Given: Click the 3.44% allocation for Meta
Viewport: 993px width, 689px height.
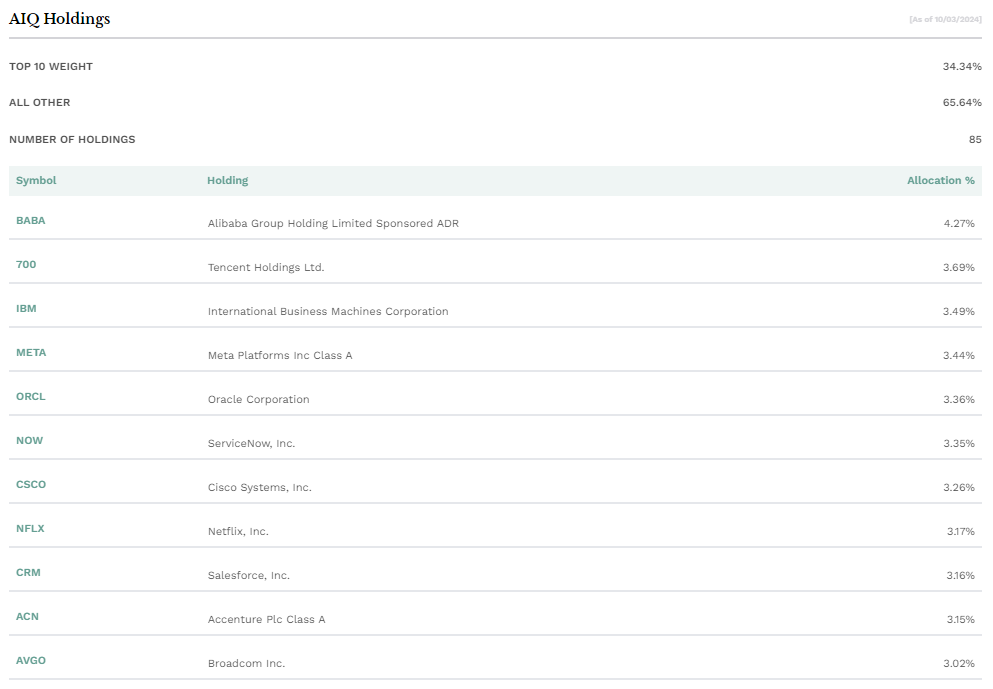Looking at the screenshot, I should [959, 355].
